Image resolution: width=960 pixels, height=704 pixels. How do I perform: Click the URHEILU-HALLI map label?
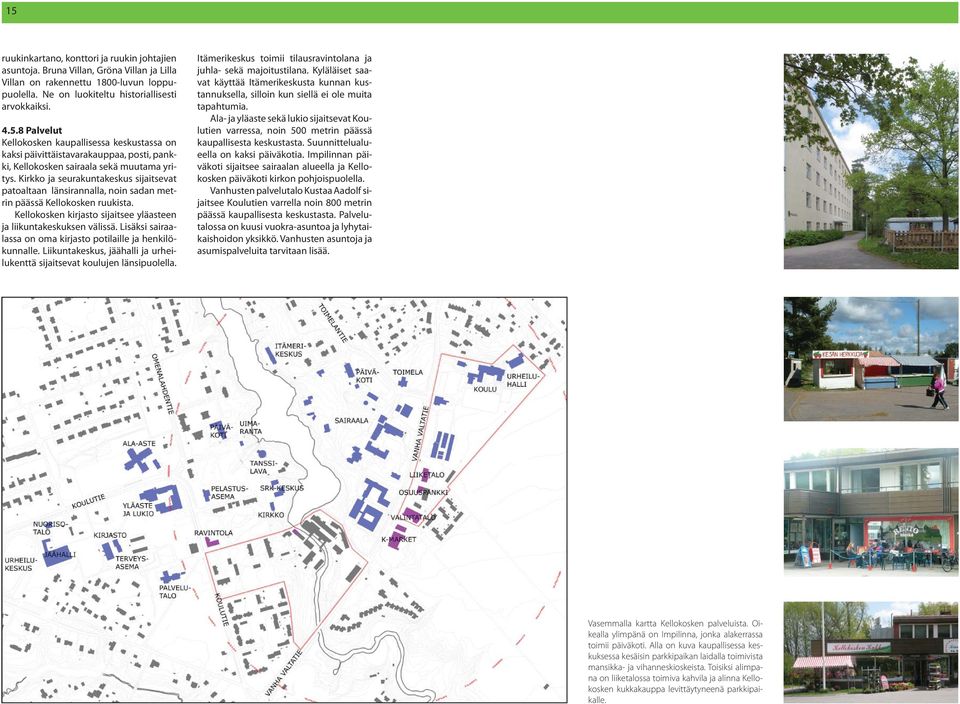point(522,380)
